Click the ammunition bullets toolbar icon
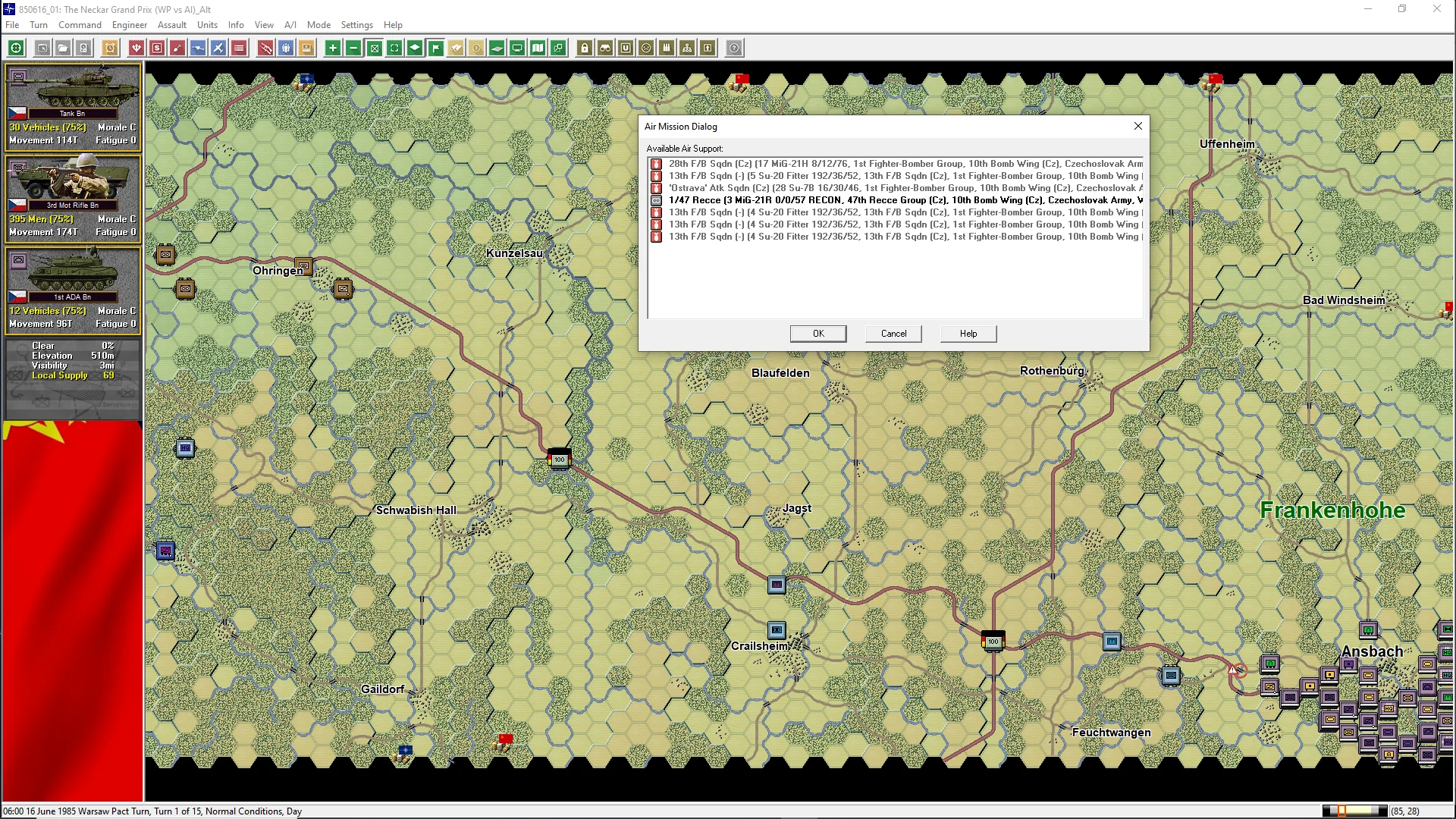The height and width of the screenshot is (819, 1456). pos(667,49)
